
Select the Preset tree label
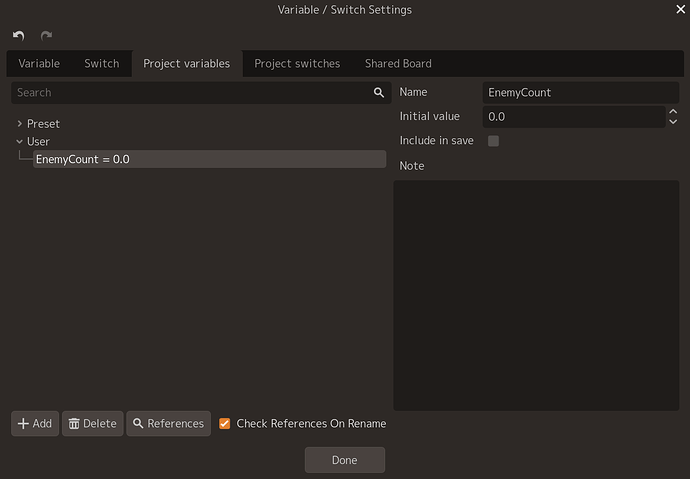pos(43,124)
